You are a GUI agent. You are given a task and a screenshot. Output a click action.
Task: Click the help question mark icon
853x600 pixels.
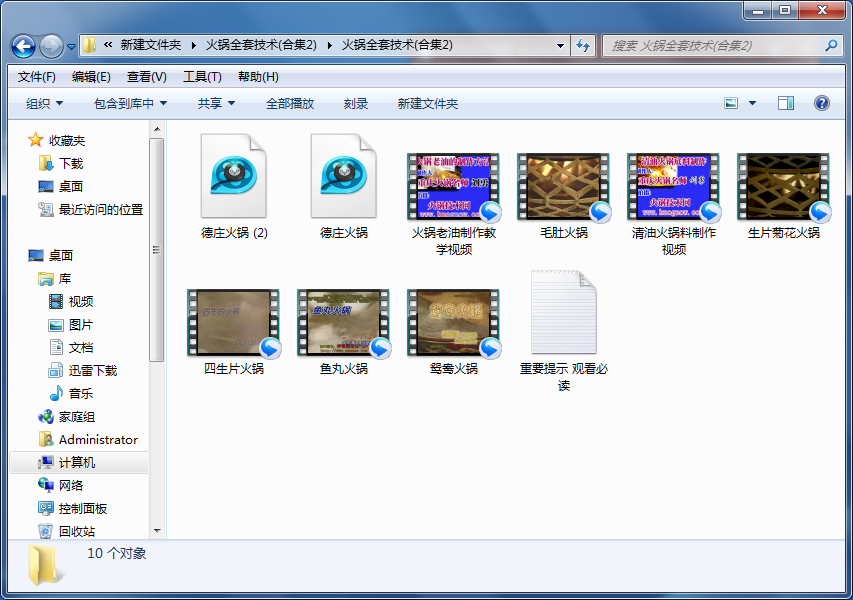click(821, 103)
